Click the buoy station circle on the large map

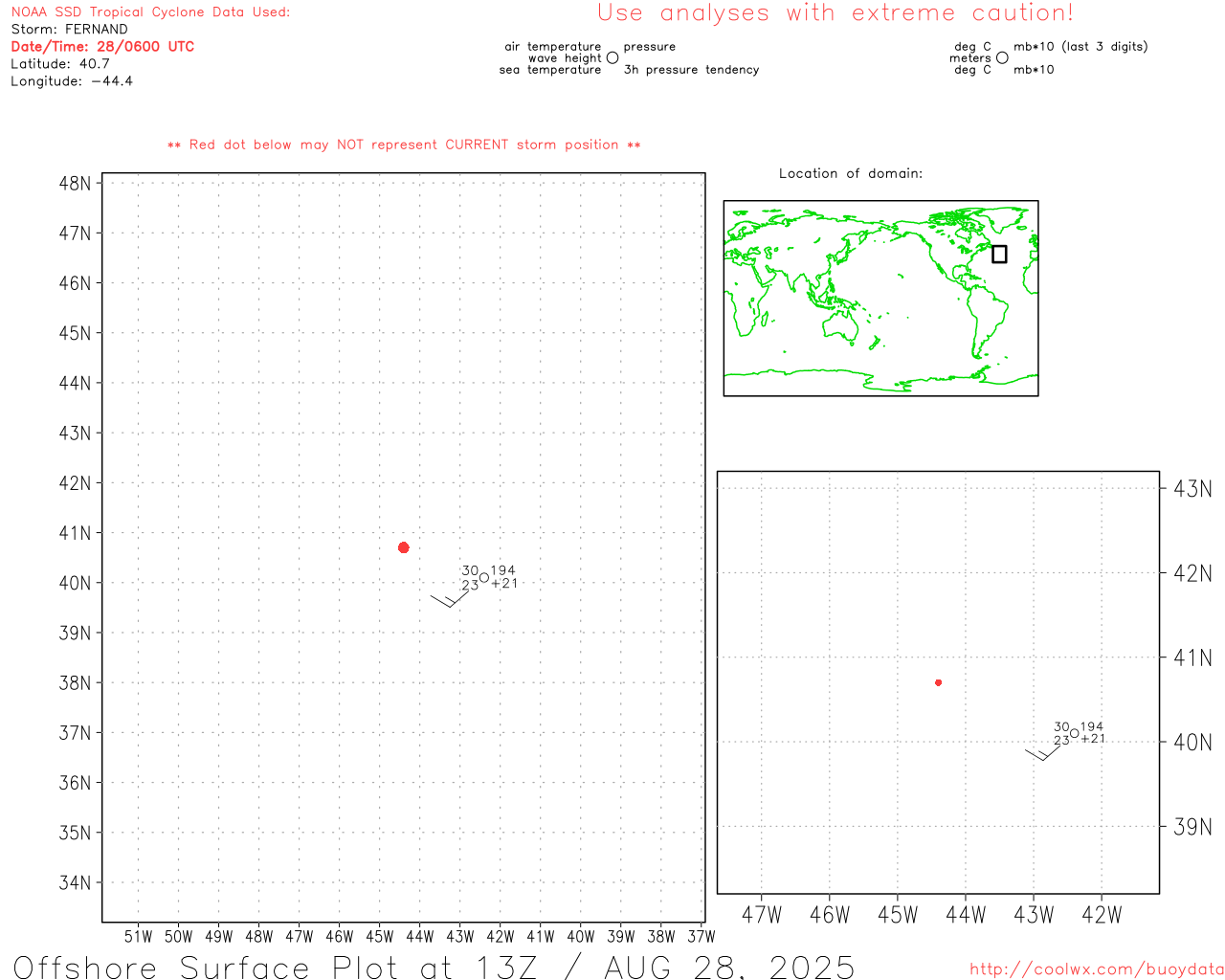tap(484, 577)
